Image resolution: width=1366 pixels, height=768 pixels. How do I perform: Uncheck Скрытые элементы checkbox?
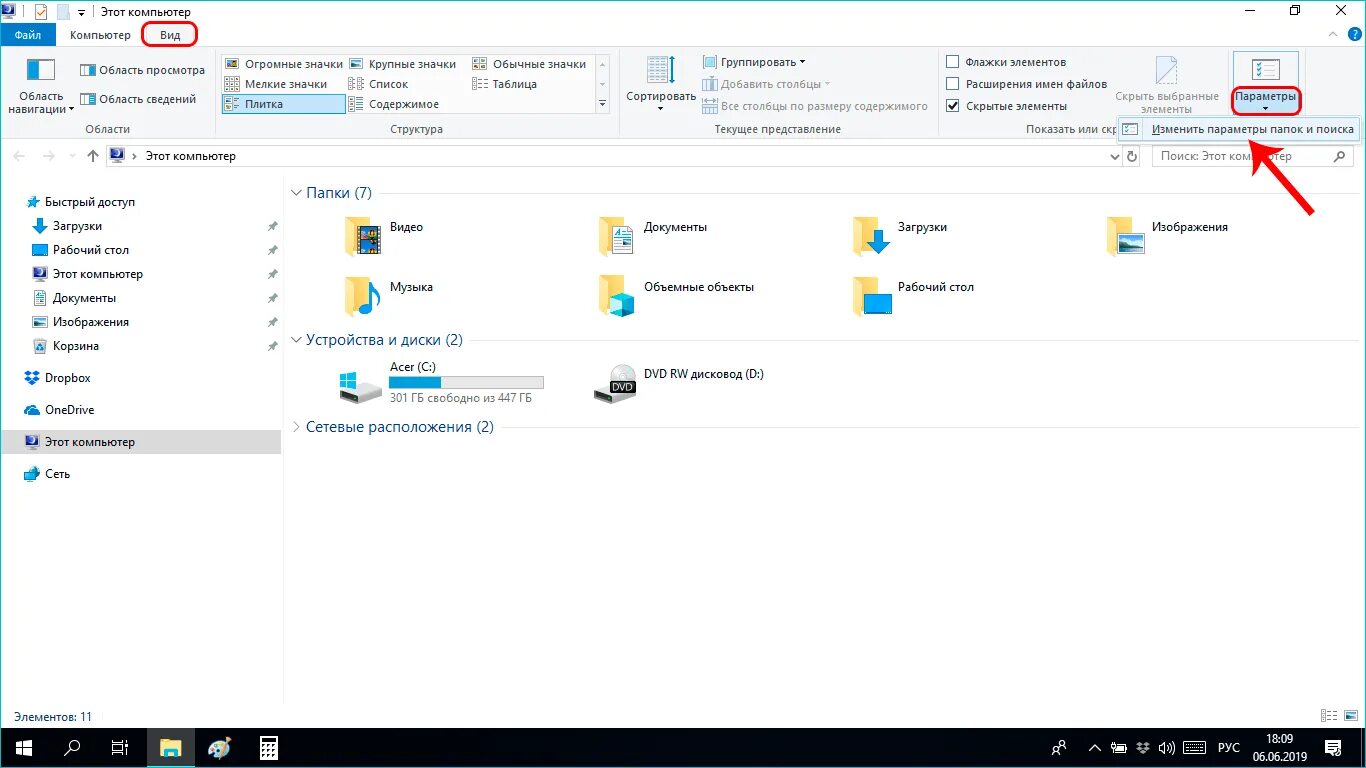tap(953, 106)
